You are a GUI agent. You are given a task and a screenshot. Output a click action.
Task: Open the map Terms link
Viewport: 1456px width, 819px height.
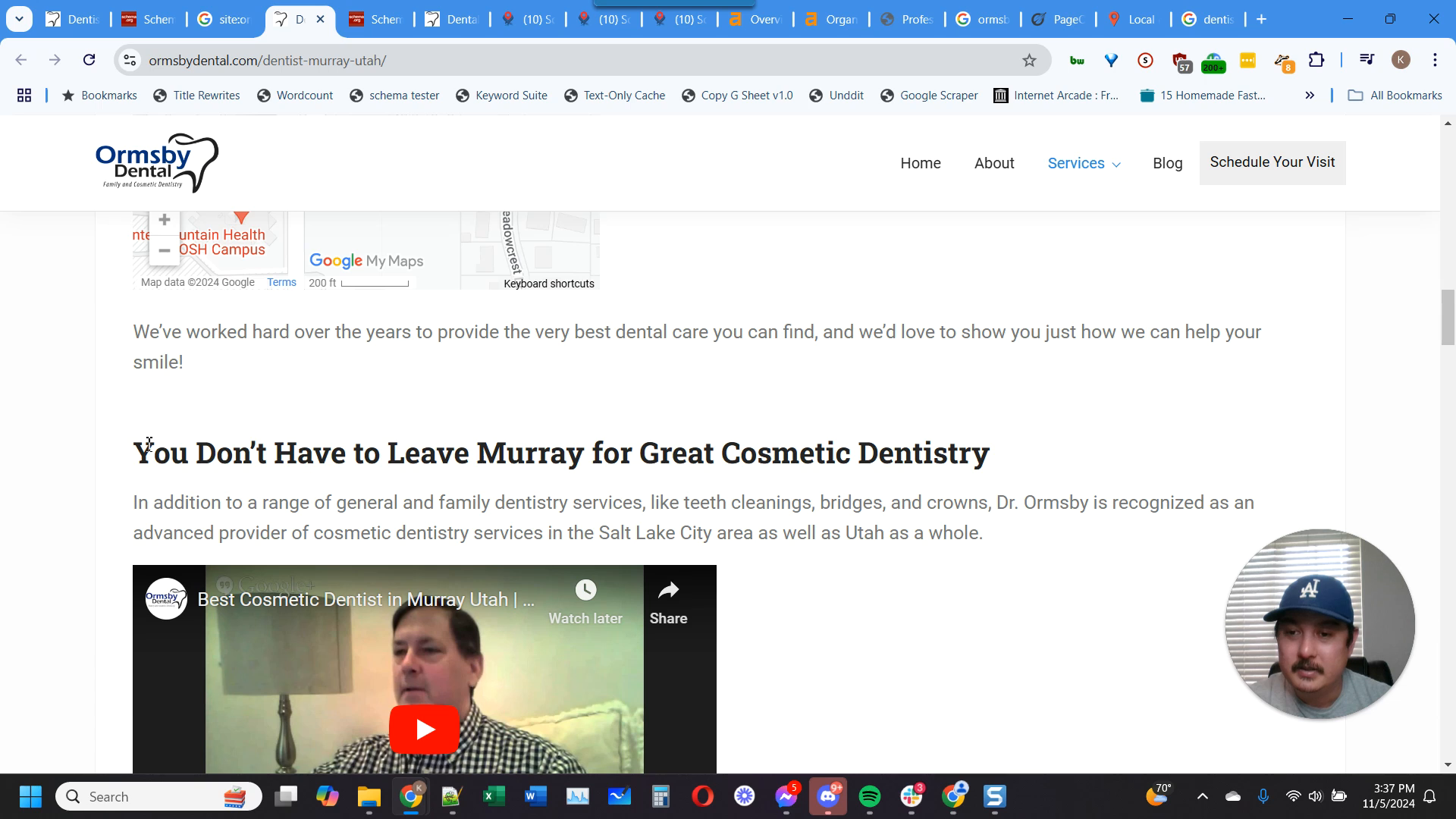pyautogui.click(x=281, y=282)
